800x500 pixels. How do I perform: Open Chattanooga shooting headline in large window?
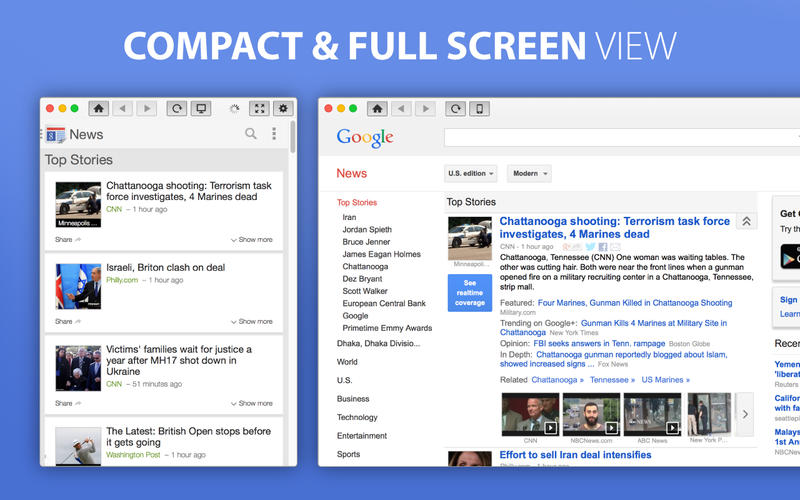pyautogui.click(x=614, y=228)
